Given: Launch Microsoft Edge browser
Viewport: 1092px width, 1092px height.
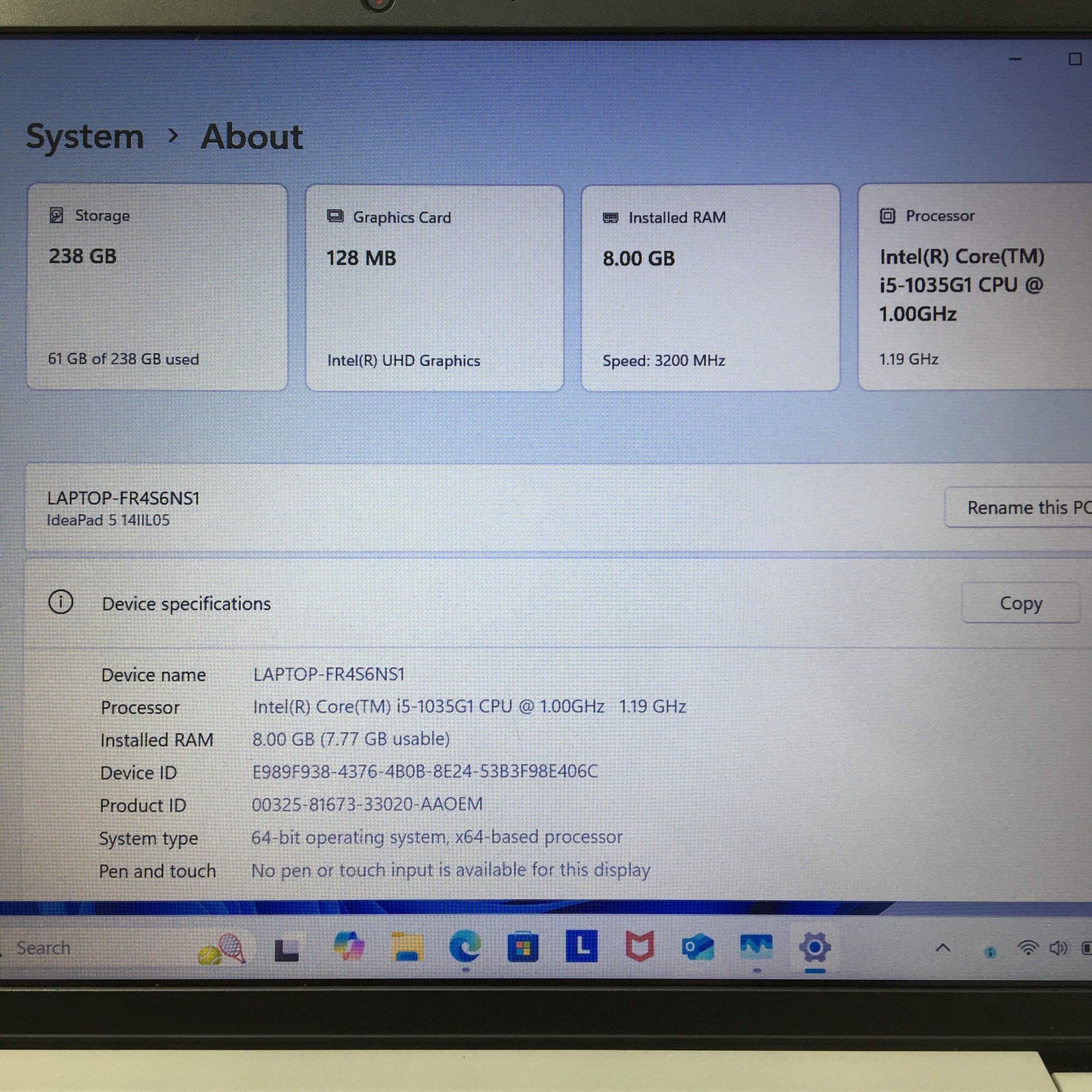Looking at the screenshot, I should (465, 947).
